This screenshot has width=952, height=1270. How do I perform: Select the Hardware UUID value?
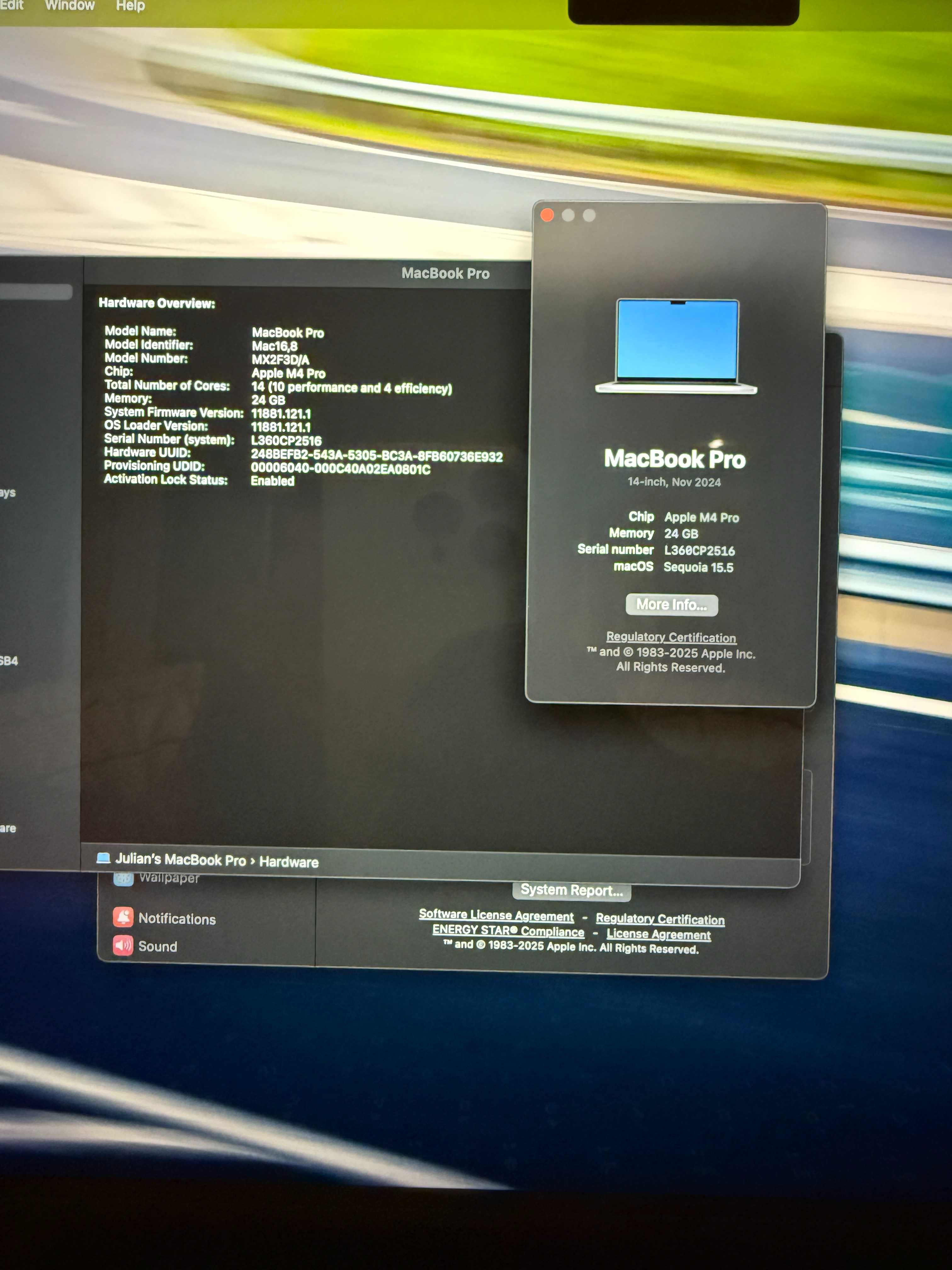(377, 456)
